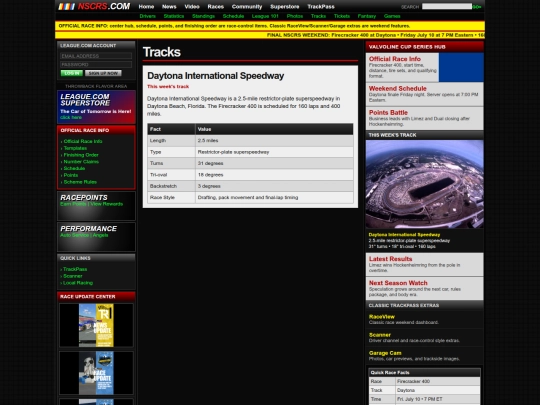Click View Rewards under RacePoints
The width and height of the screenshot is (540, 405).
[106, 204]
